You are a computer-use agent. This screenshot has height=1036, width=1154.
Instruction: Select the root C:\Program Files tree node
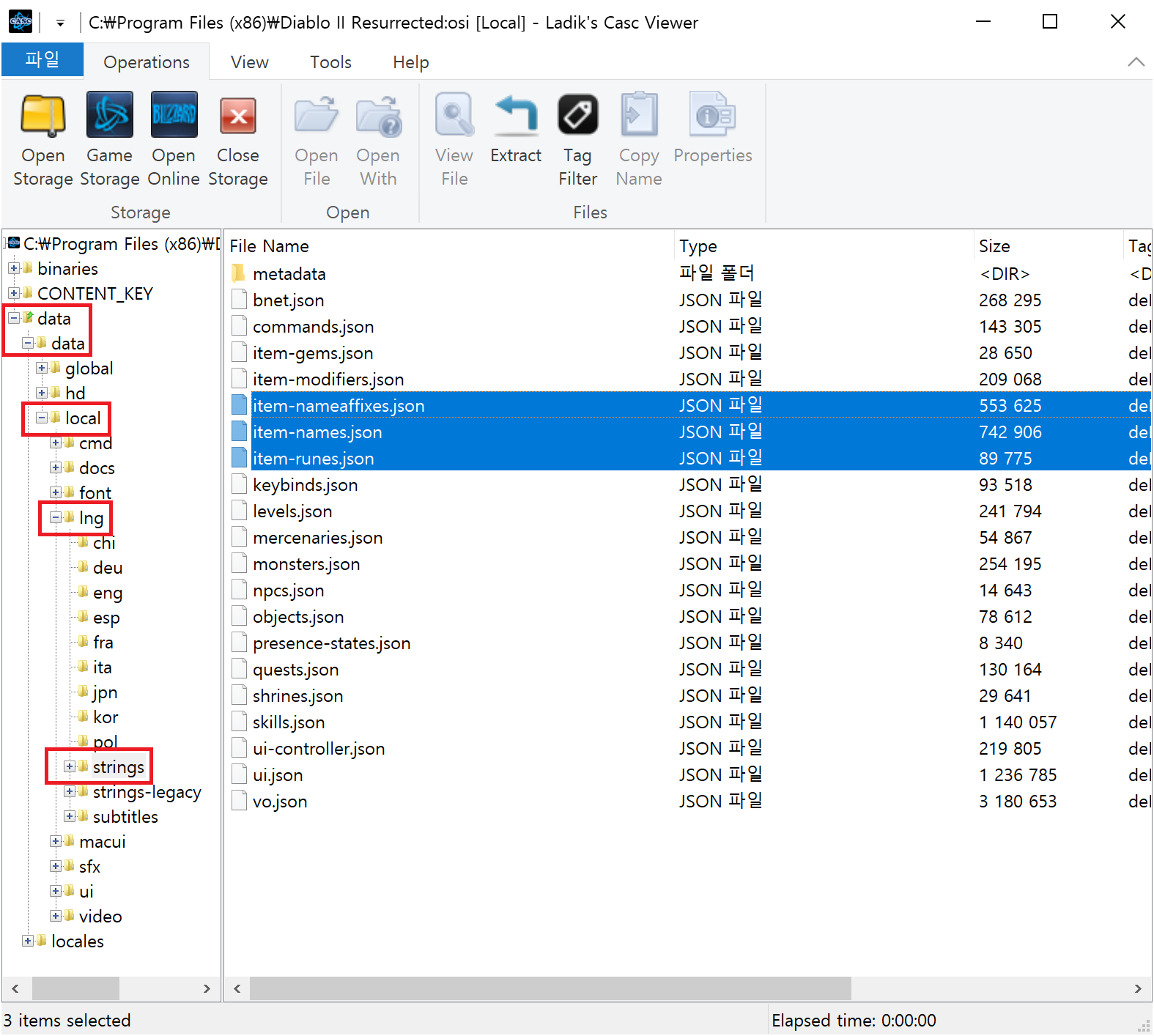click(121, 244)
